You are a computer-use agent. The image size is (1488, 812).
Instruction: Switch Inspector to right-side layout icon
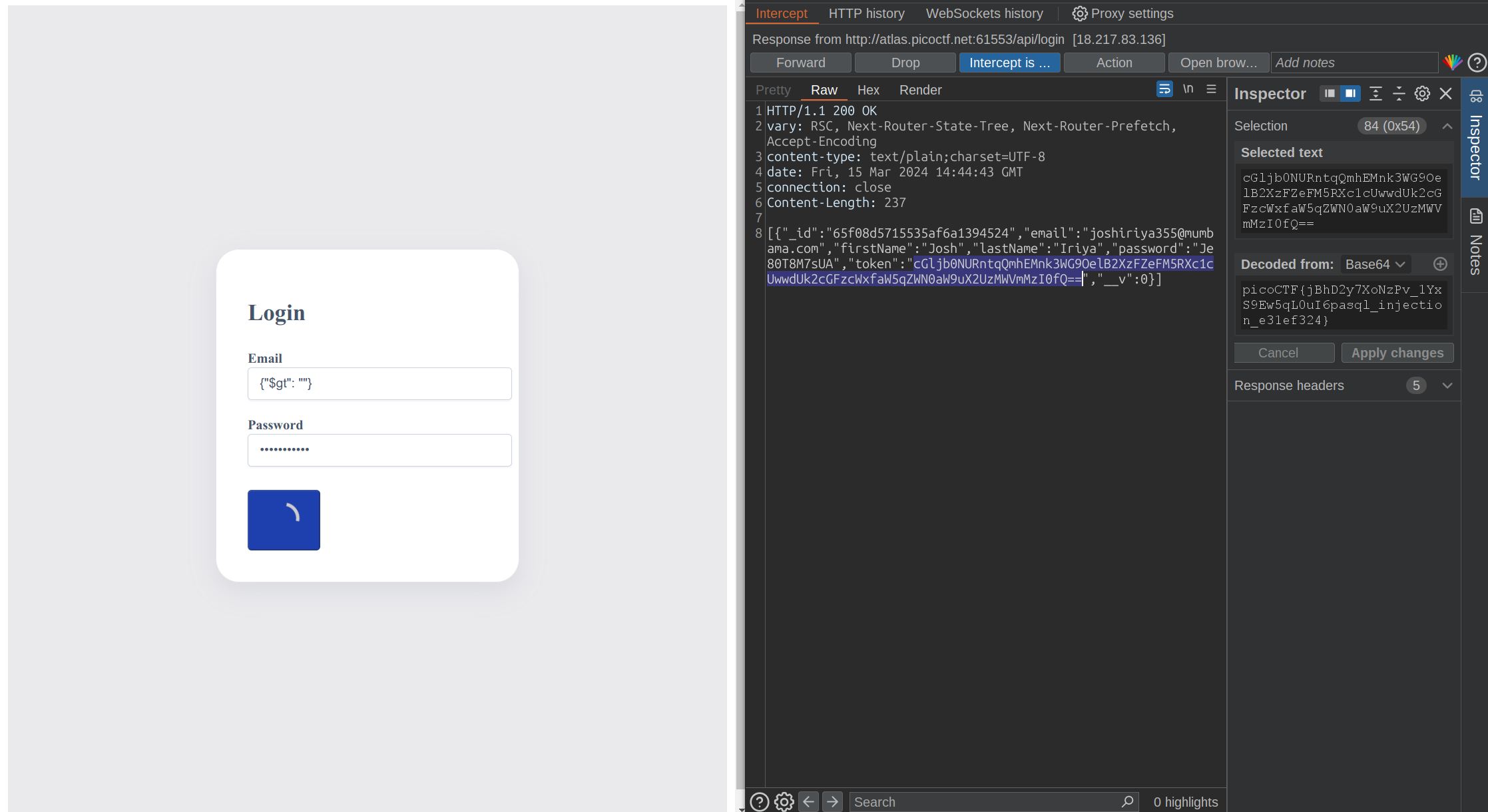[x=1350, y=94]
